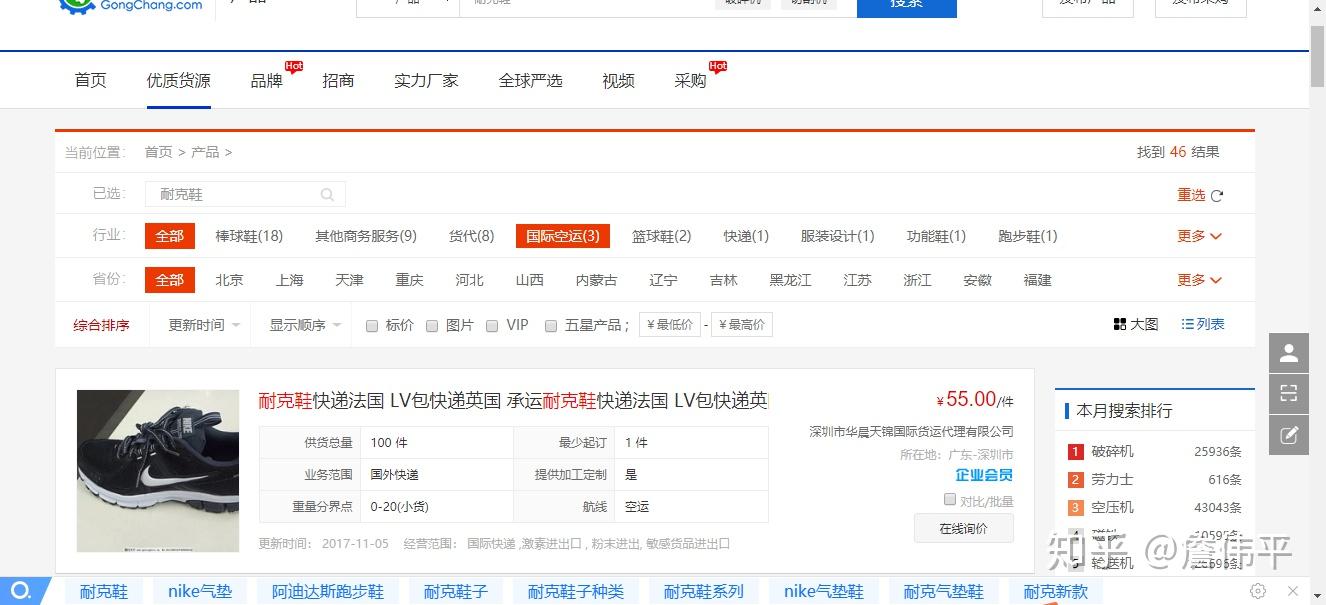
Task: Tick the 标价 checkbox
Action: pos(372,325)
